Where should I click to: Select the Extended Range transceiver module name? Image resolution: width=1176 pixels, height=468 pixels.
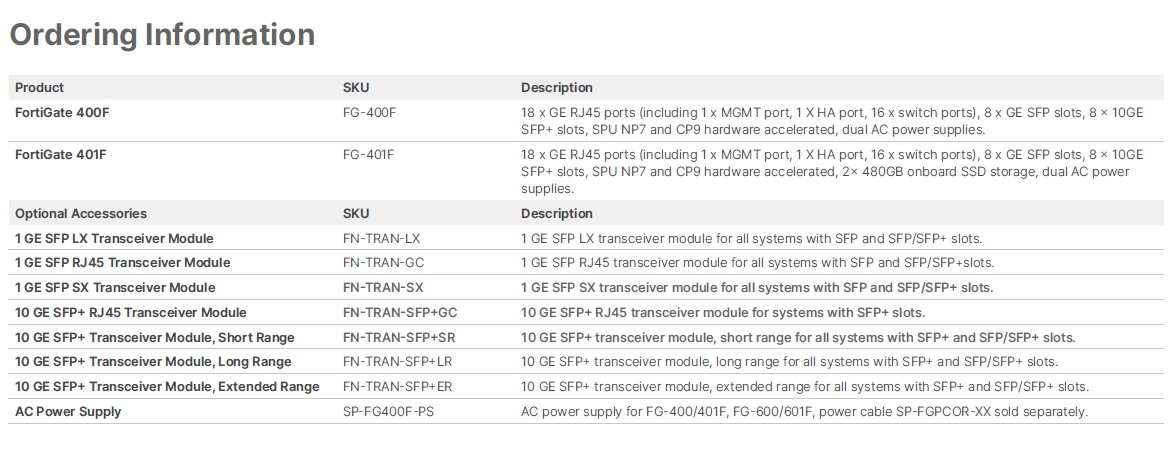[x=167, y=386]
